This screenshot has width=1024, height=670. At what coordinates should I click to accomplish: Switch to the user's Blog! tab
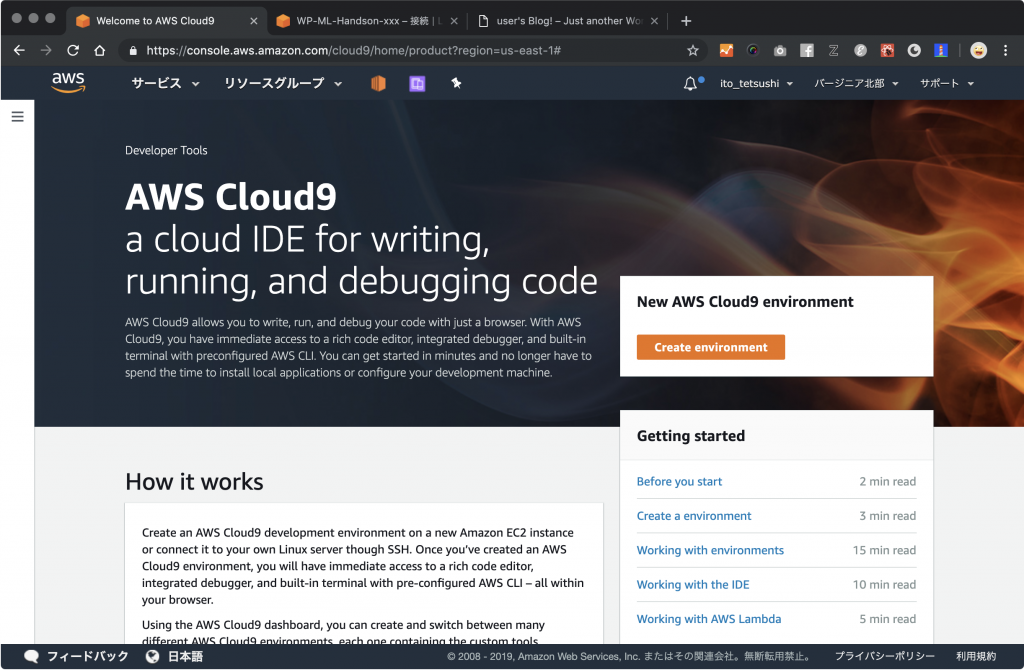(x=568, y=21)
